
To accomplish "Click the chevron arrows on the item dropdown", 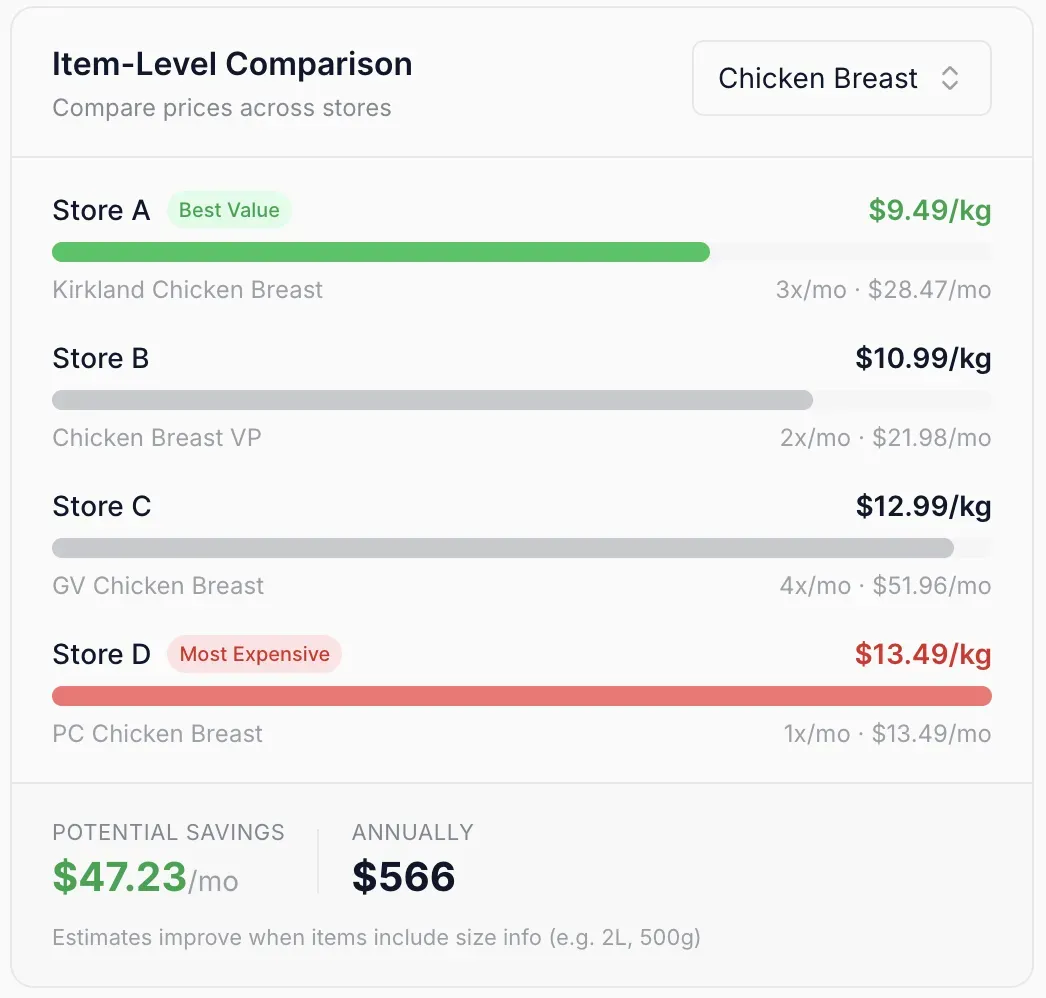I will (x=951, y=78).
